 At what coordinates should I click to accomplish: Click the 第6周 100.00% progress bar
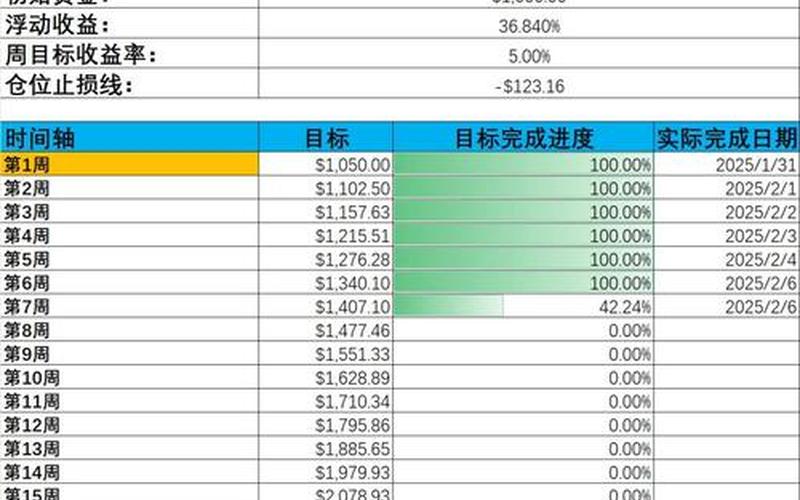pyautogui.click(x=523, y=282)
